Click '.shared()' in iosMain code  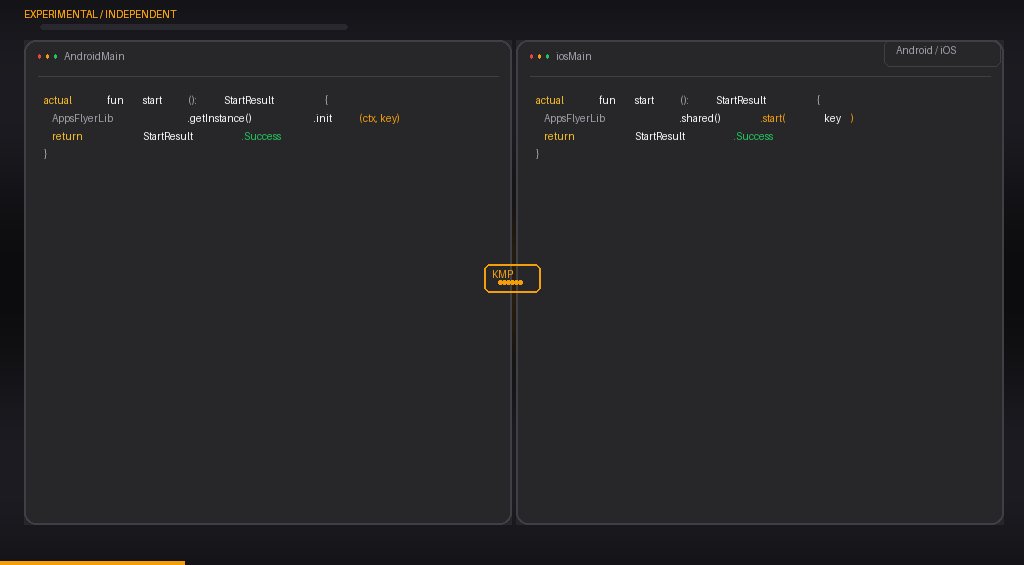[x=699, y=118]
